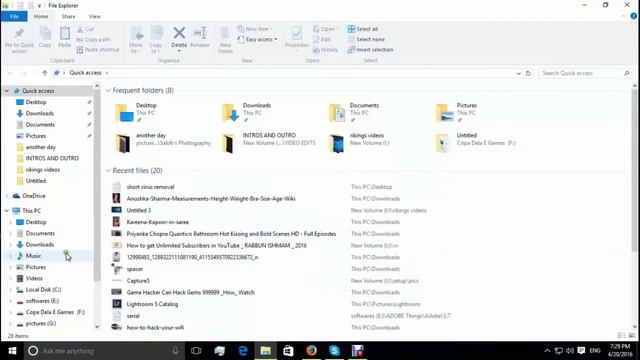Open the Documents frequent folder tile

click(x=354, y=112)
